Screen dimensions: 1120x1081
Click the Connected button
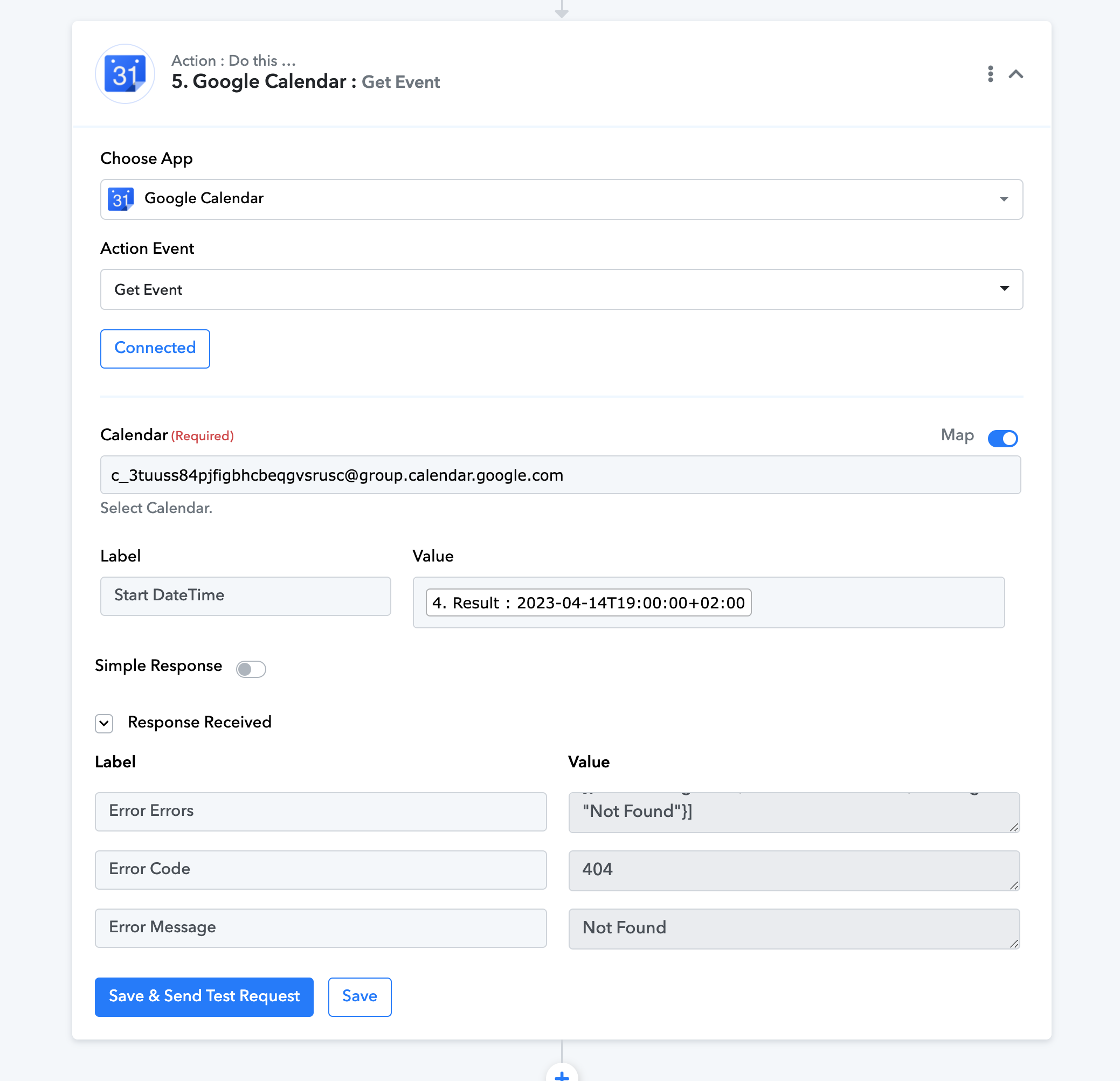click(x=155, y=348)
